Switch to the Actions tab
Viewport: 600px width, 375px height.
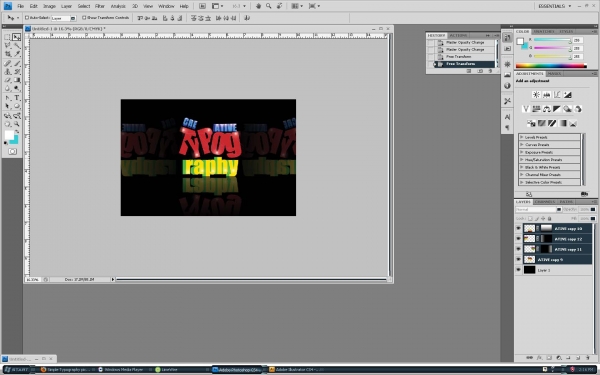coord(458,36)
